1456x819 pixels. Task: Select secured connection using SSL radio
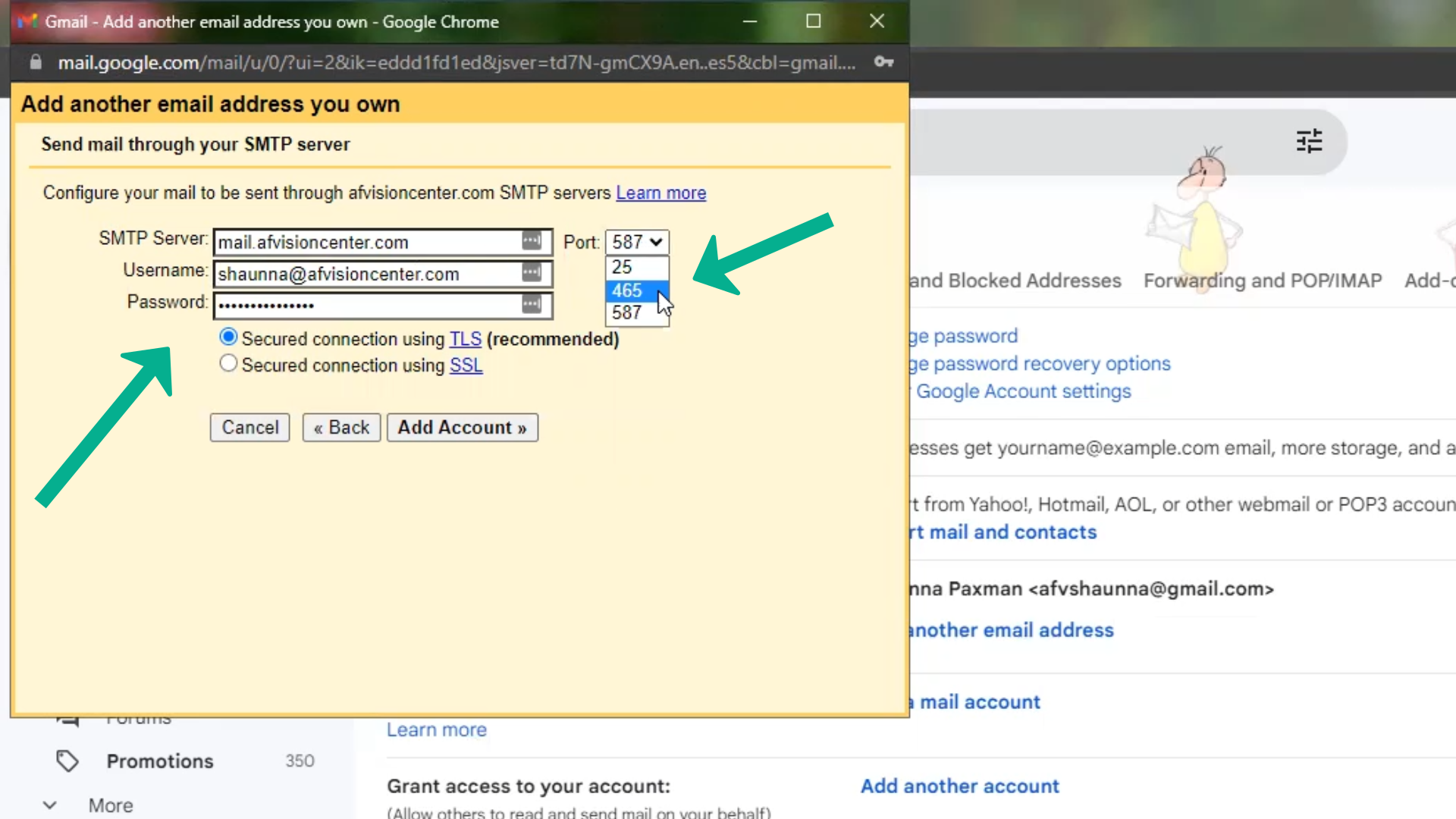228,364
